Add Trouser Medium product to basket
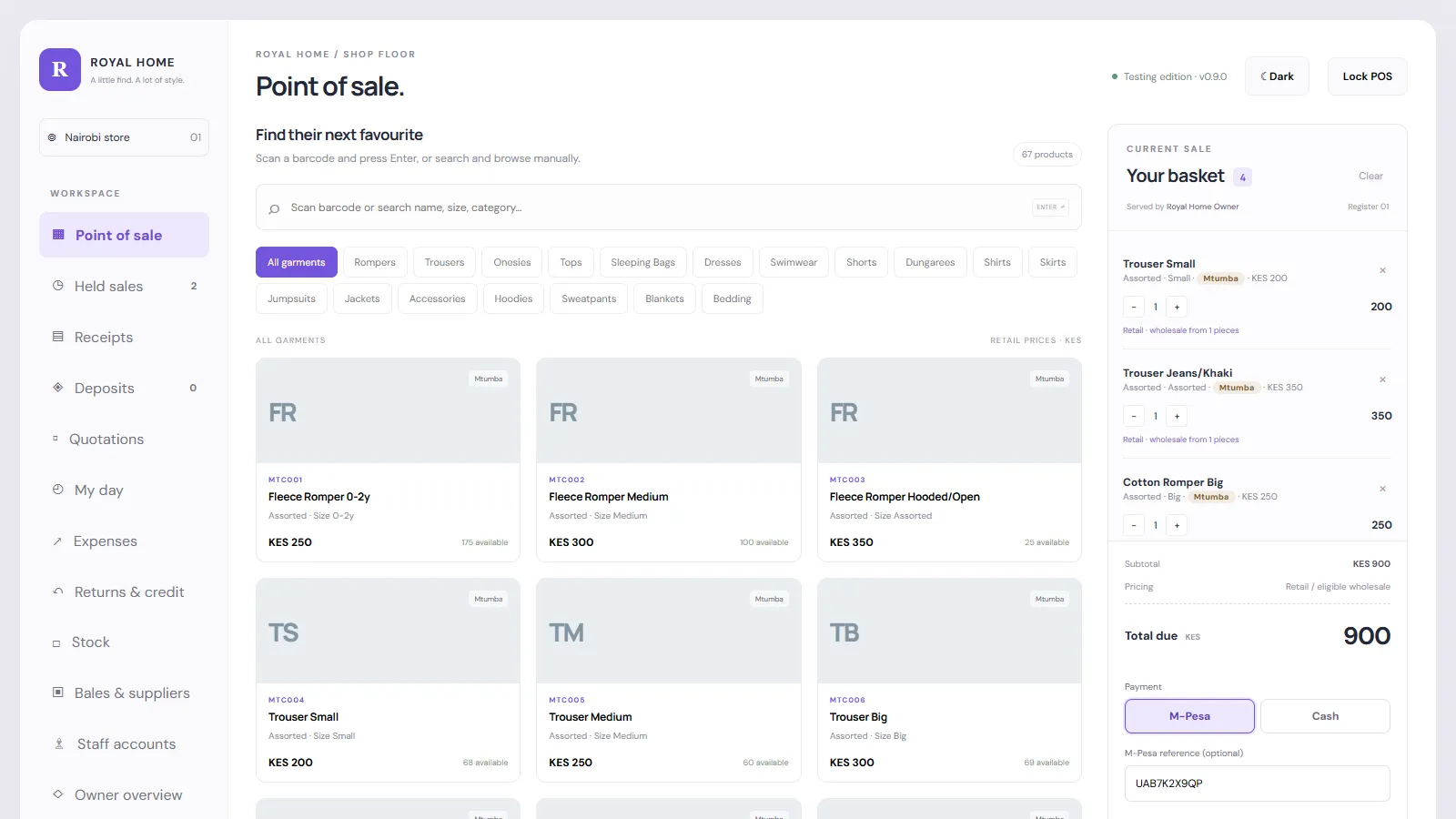Image resolution: width=1456 pixels, height=819 pixels. (x=669, y=680)
